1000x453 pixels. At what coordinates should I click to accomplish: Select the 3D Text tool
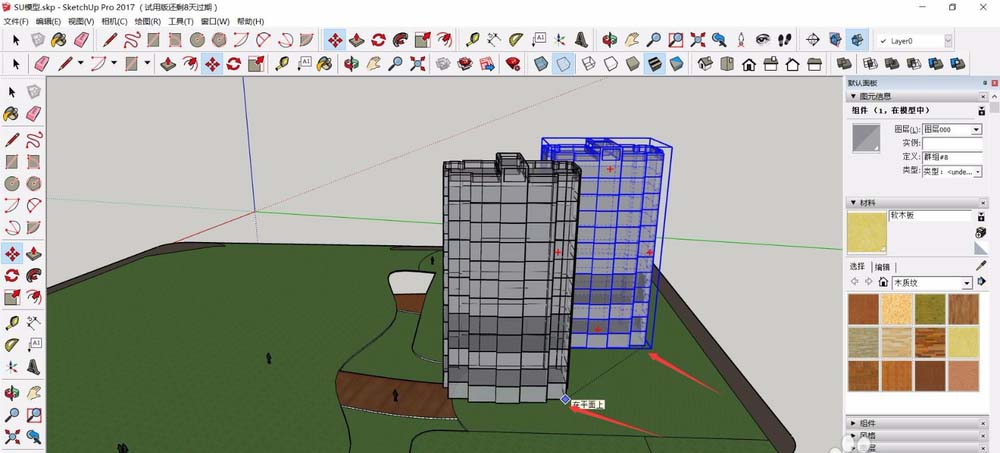click(x=581, y=40)
